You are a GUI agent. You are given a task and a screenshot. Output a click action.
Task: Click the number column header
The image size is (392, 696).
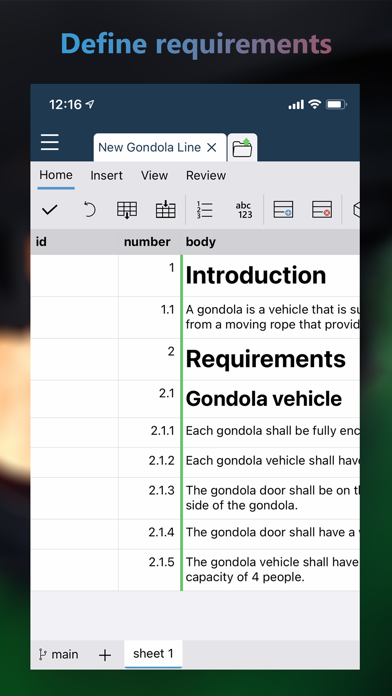click(x=147, y=242)
